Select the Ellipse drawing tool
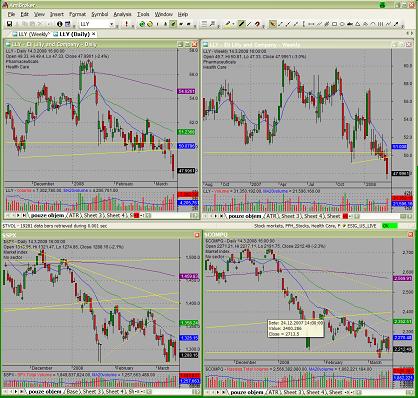Viewport: 418px width, 398px height. (342, 24)
